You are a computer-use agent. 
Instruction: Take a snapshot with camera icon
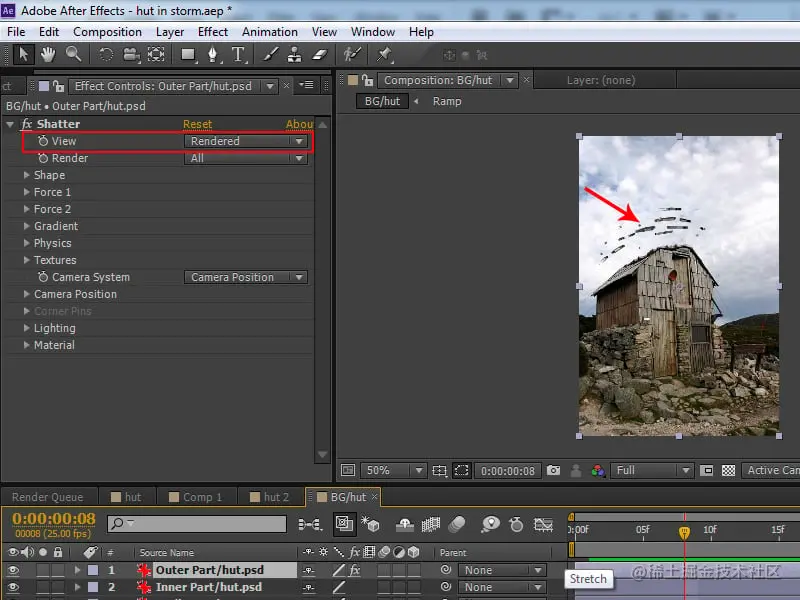click(553, 470)
